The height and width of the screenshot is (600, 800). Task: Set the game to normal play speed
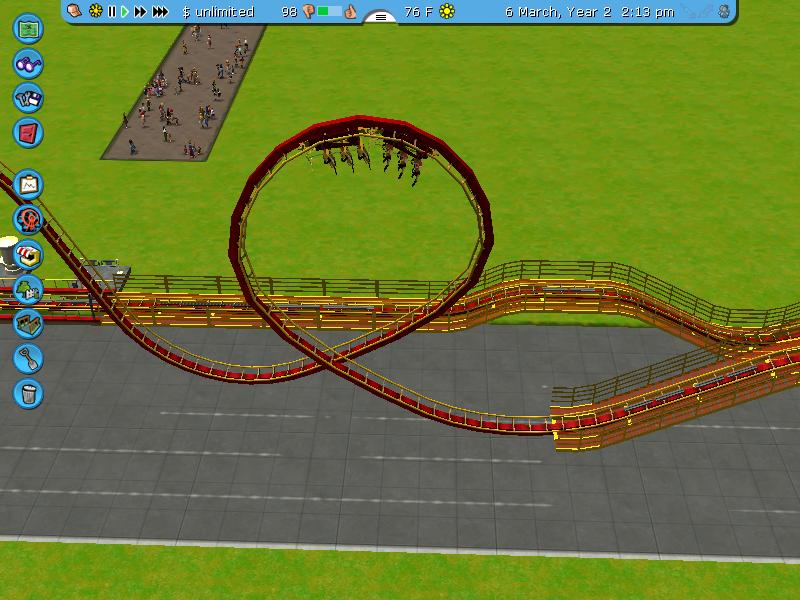(x=124, y=11)
